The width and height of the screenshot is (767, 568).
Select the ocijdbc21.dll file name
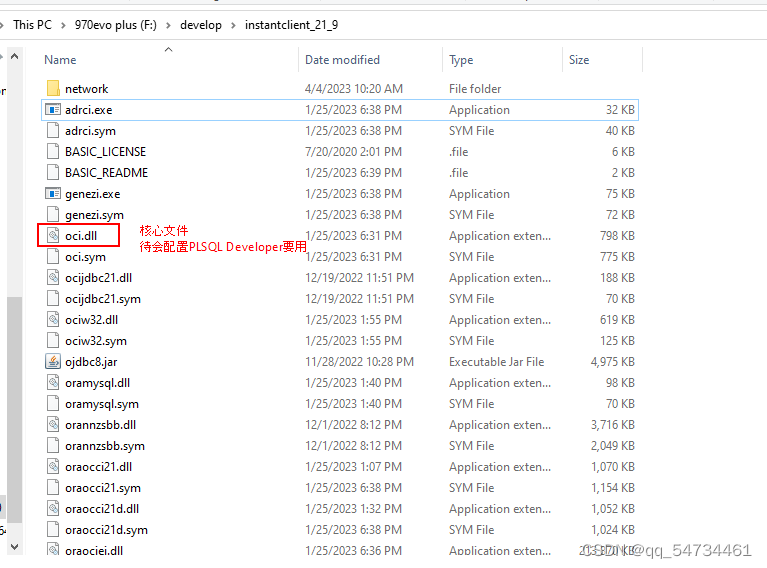point(98,278)
